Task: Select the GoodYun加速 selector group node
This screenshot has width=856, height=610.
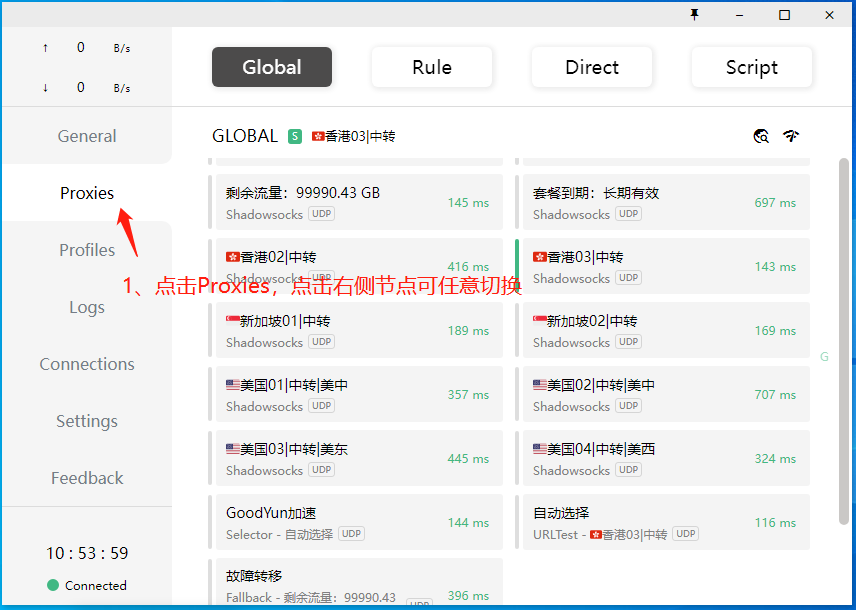Action: 357,522
